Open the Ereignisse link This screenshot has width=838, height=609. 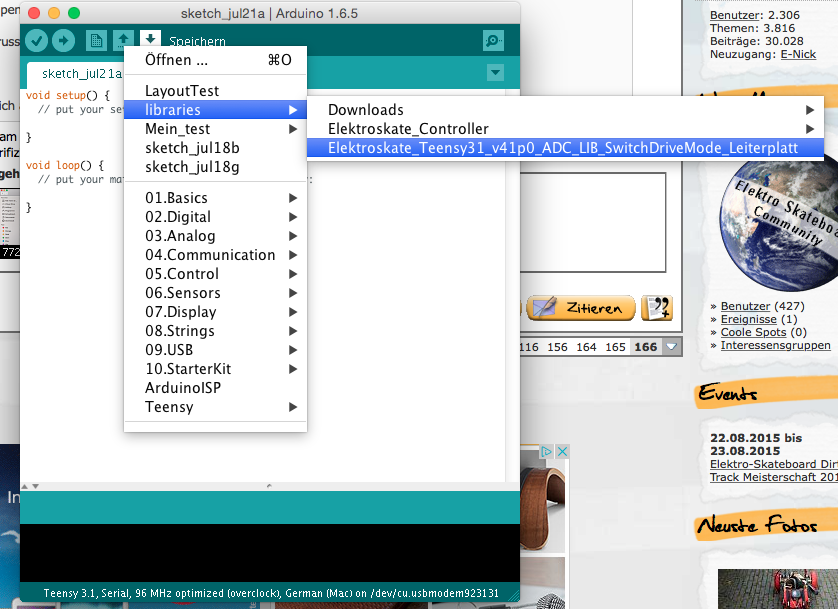[x=748, y=319]
